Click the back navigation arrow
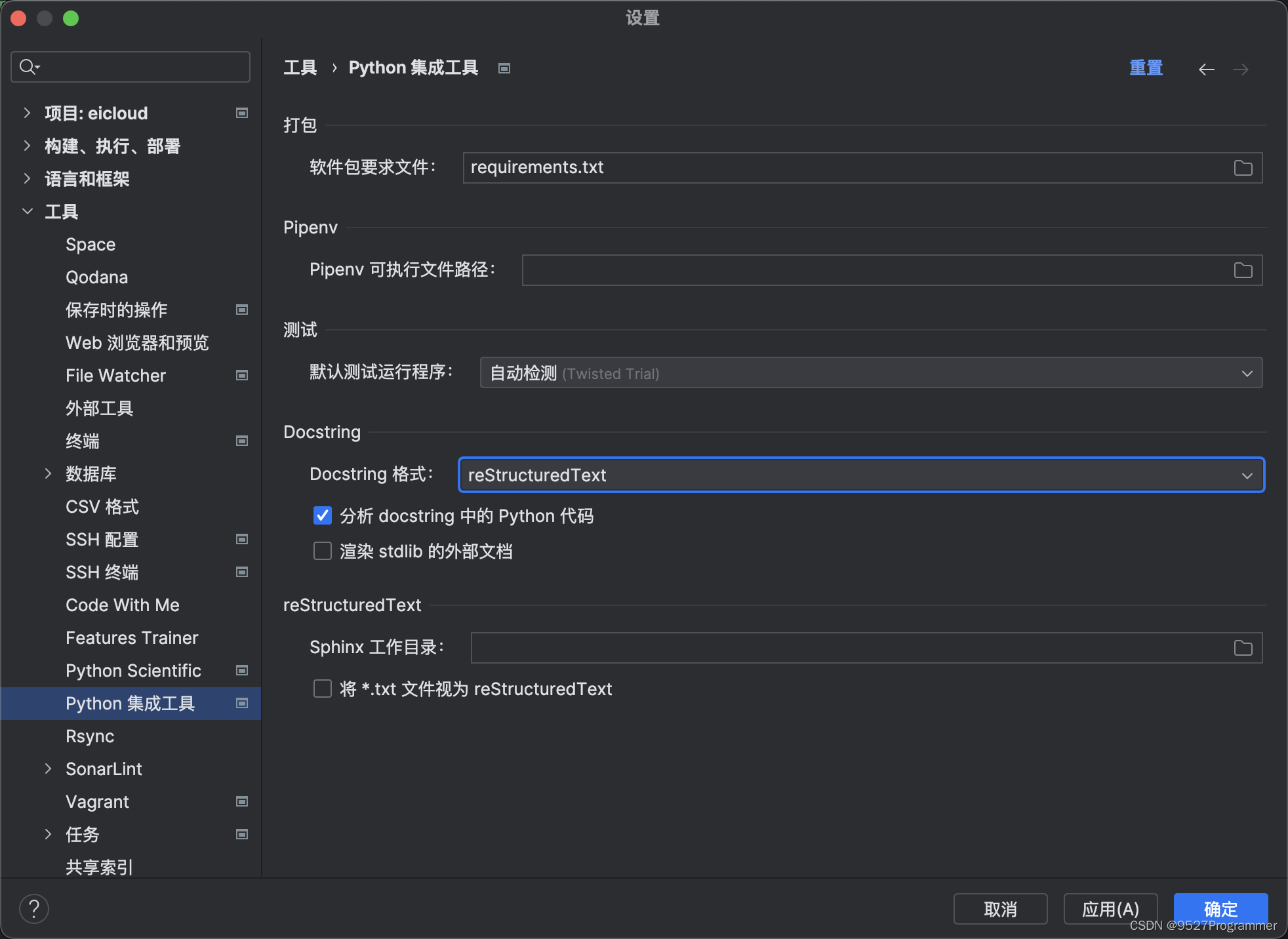The height and width of the screenshot is (939, 1288). 1206,68
